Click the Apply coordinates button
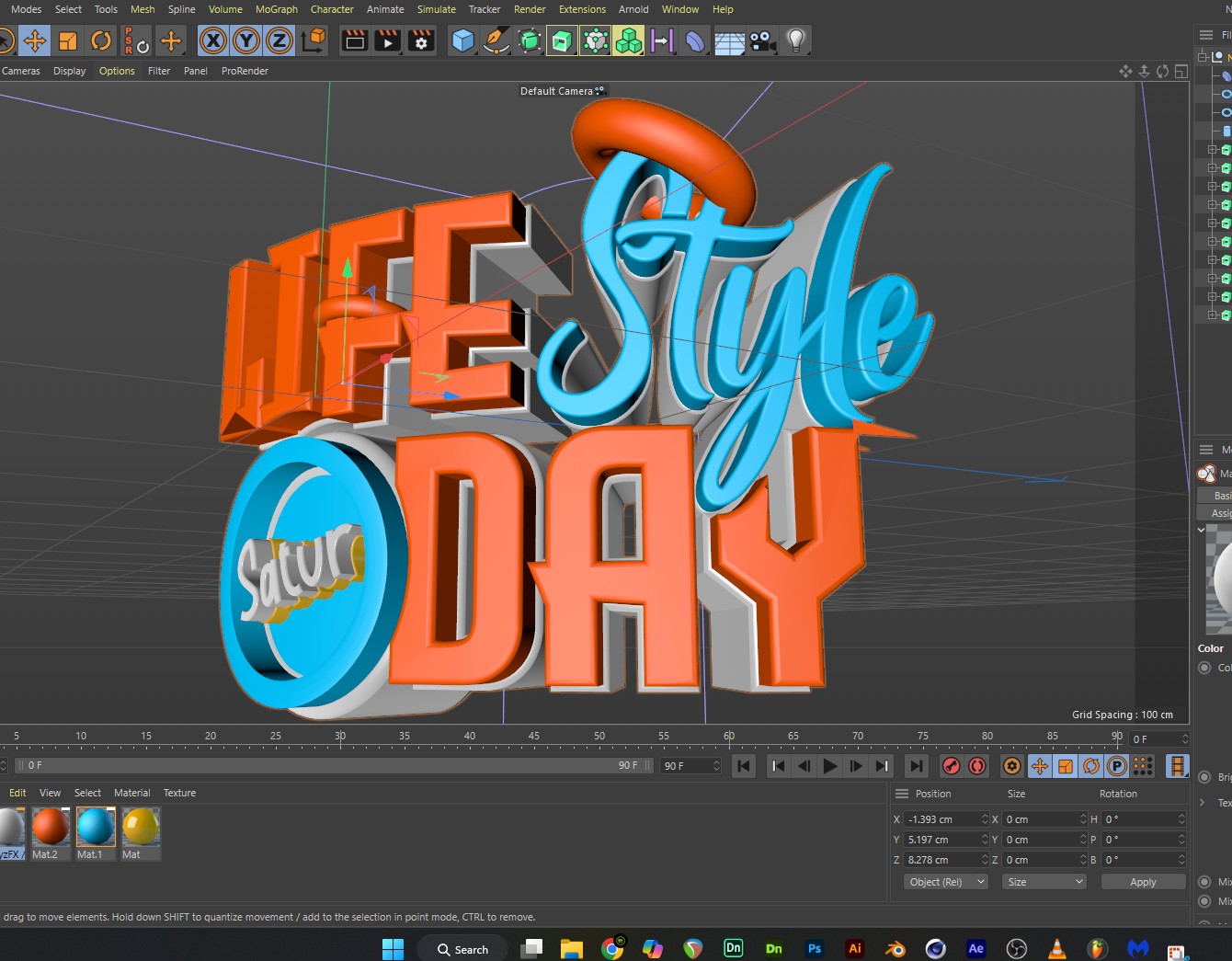 pos(1143,882)
